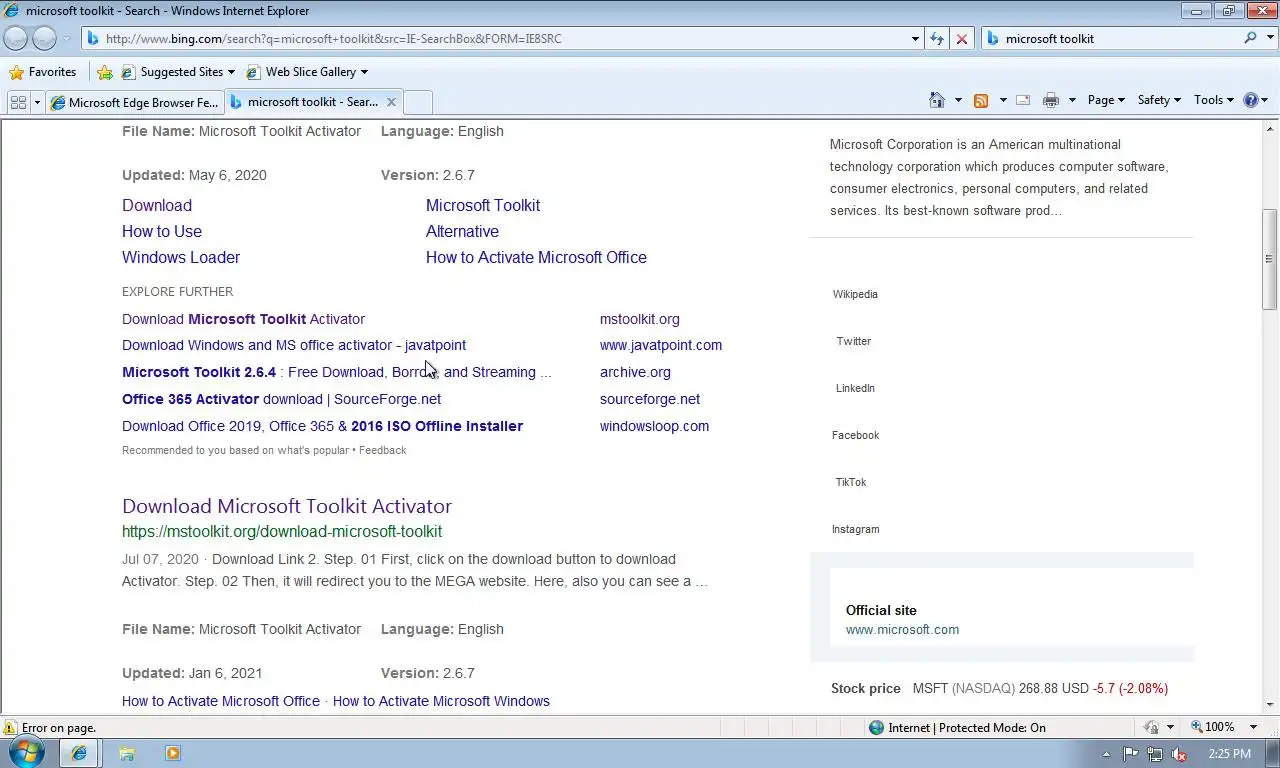
Task: Go forward with the Forward arrow button
Action: pos(44,38)
